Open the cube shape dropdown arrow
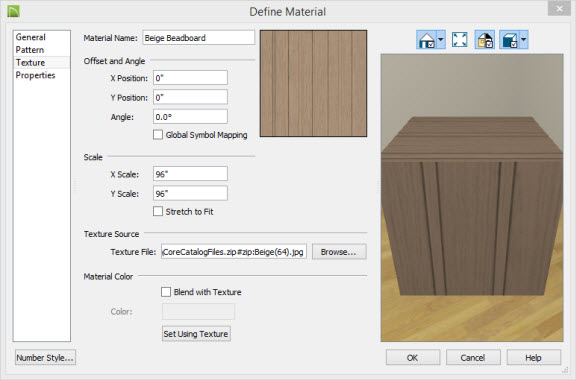Image resolution: width=576 pixels, height=380 pixels. (x=524, y=40)
